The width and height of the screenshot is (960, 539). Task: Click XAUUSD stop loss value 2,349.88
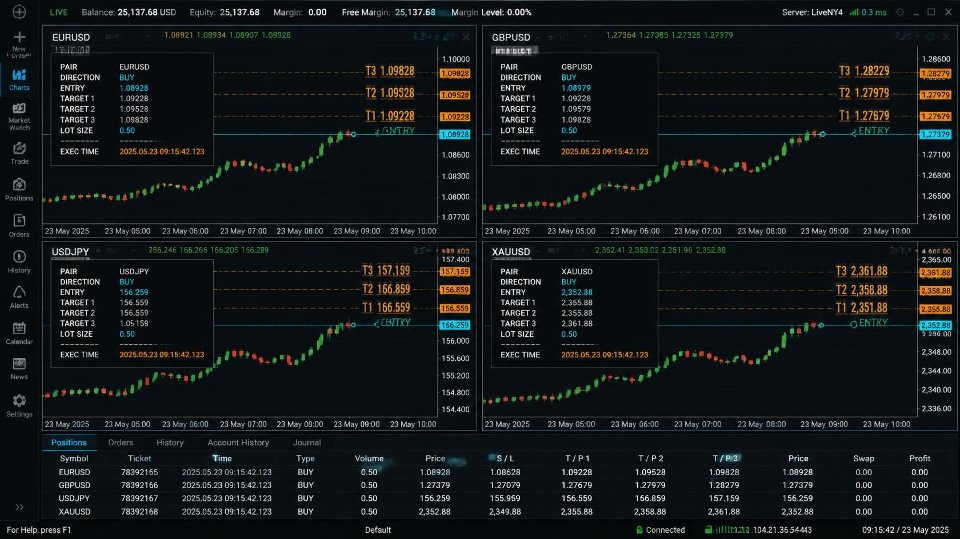(x=504, y=511)
